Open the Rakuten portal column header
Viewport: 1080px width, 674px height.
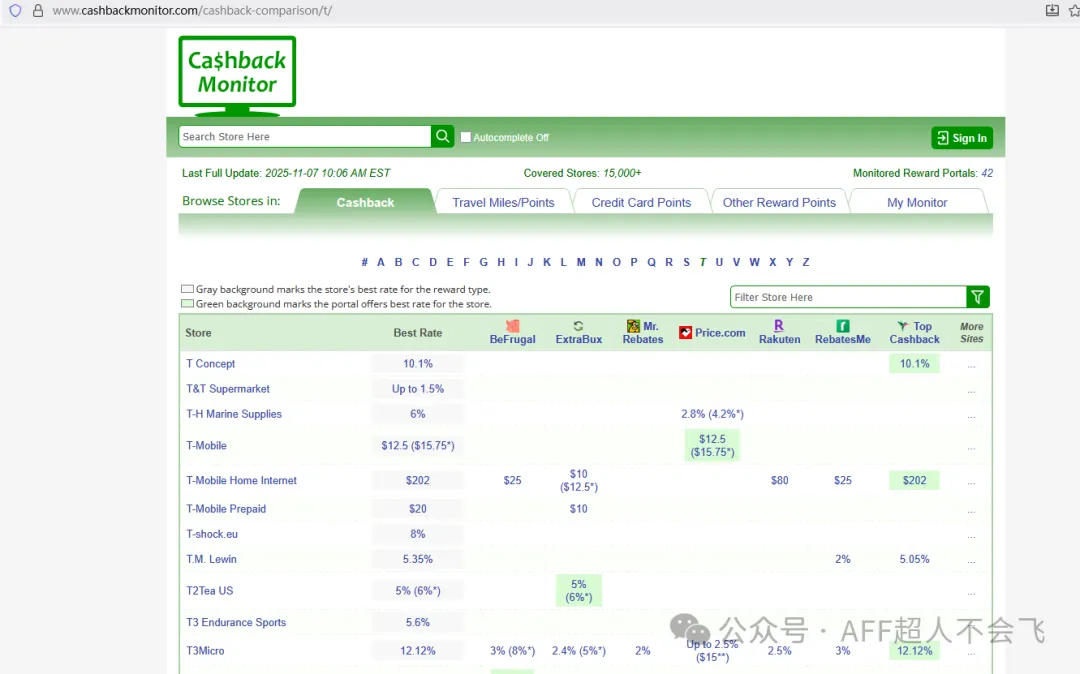[x=779, y=333]
